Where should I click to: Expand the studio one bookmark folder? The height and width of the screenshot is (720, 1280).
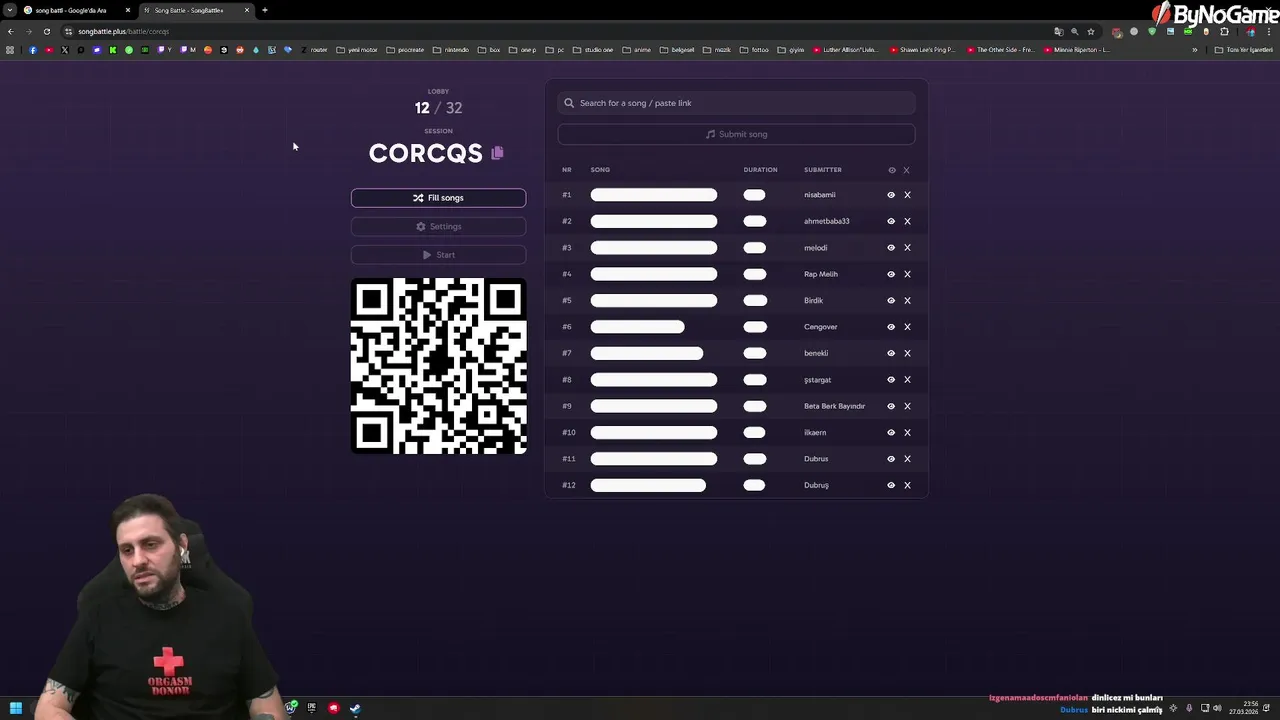(594, 50)
